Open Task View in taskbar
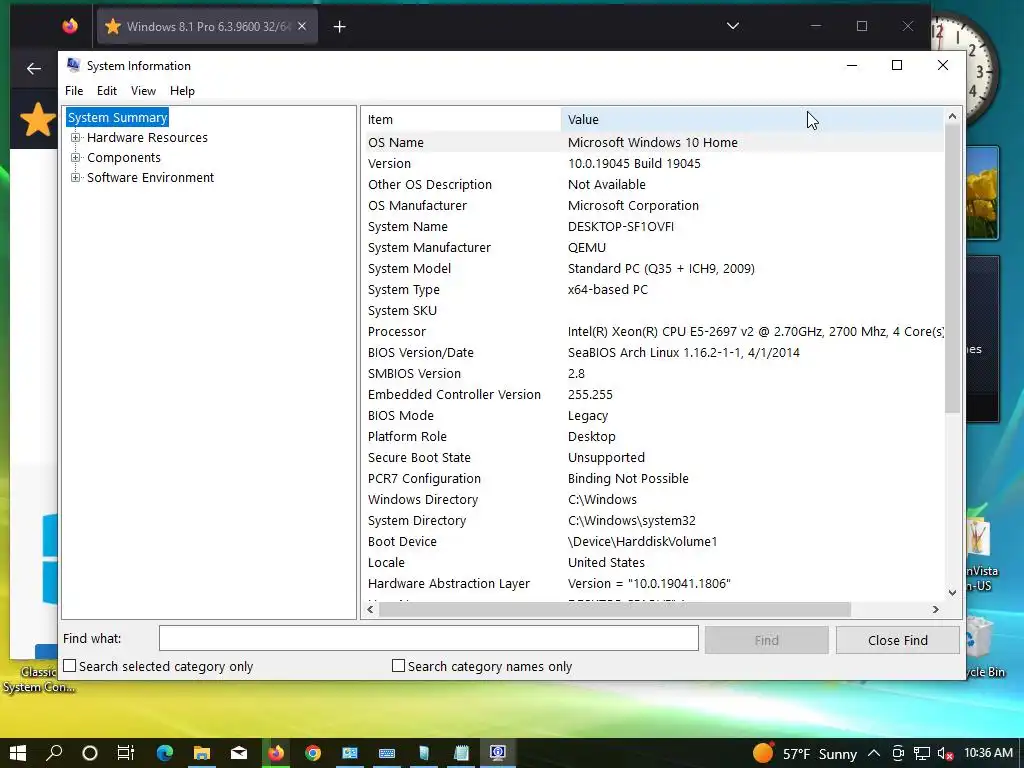The height and width of the screenshot is (768, 1024). 125,753
